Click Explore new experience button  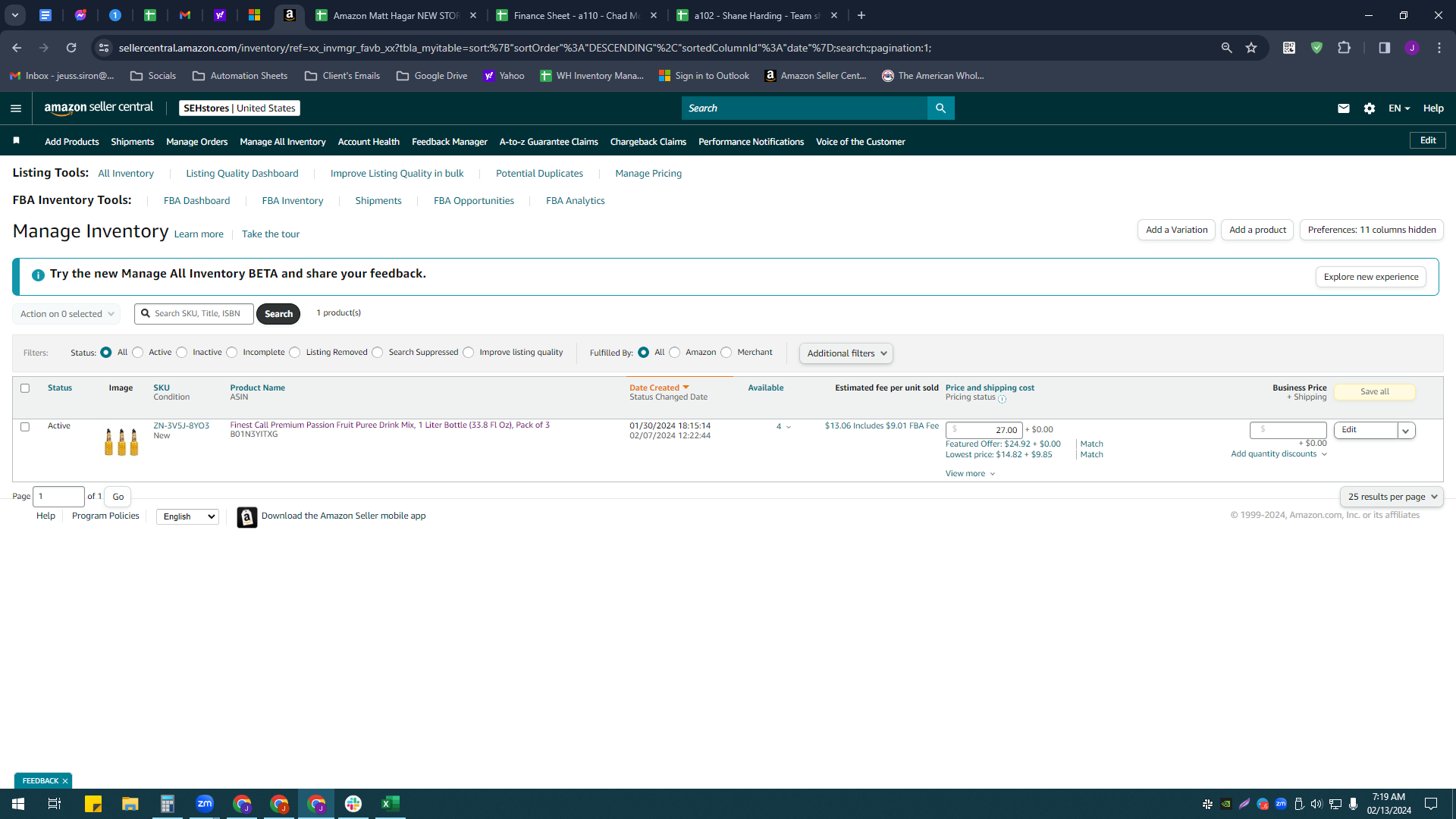tap(1371, 277)
